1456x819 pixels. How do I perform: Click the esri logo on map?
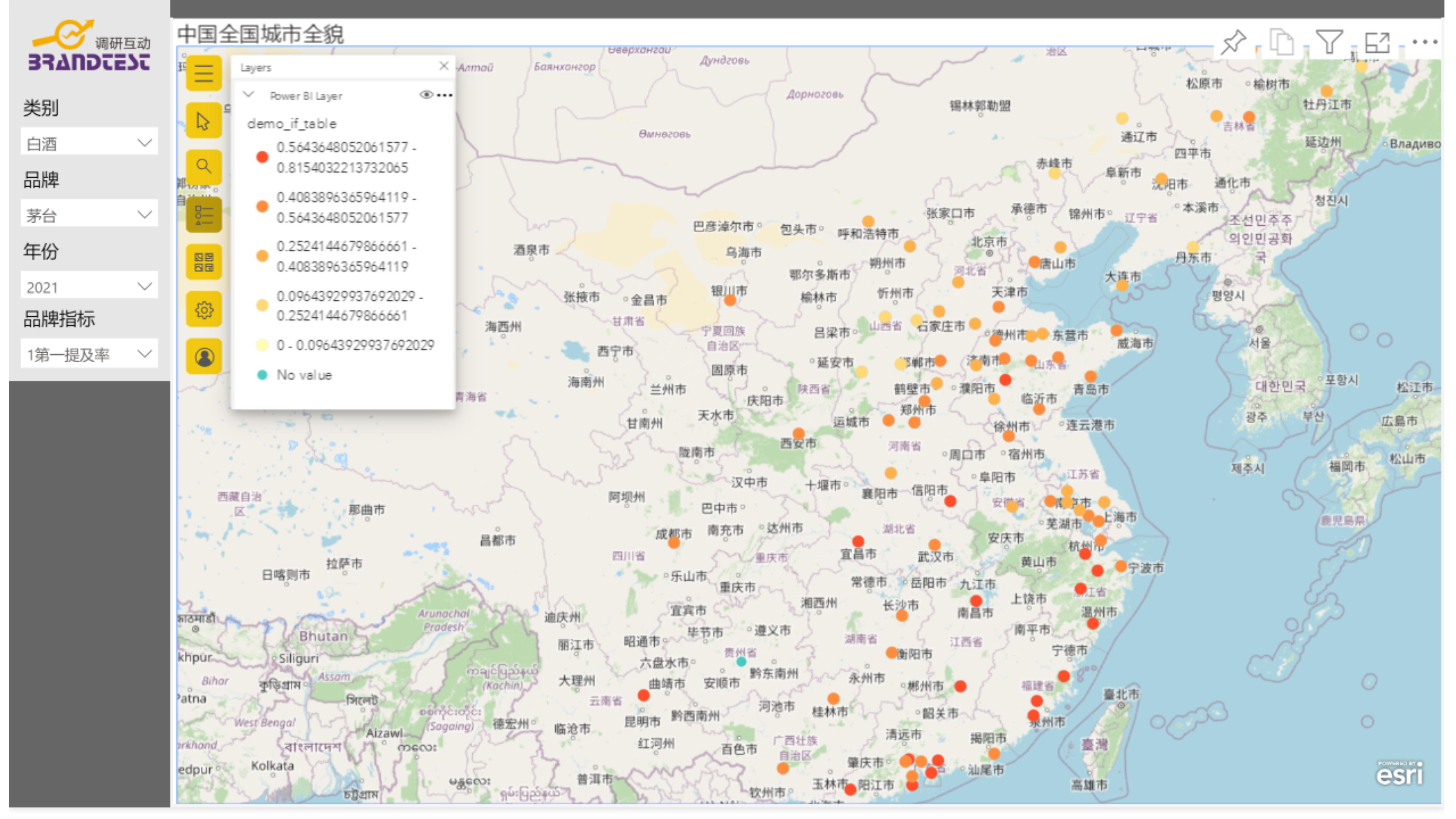pyautogui.click(x=1399, y=774)
